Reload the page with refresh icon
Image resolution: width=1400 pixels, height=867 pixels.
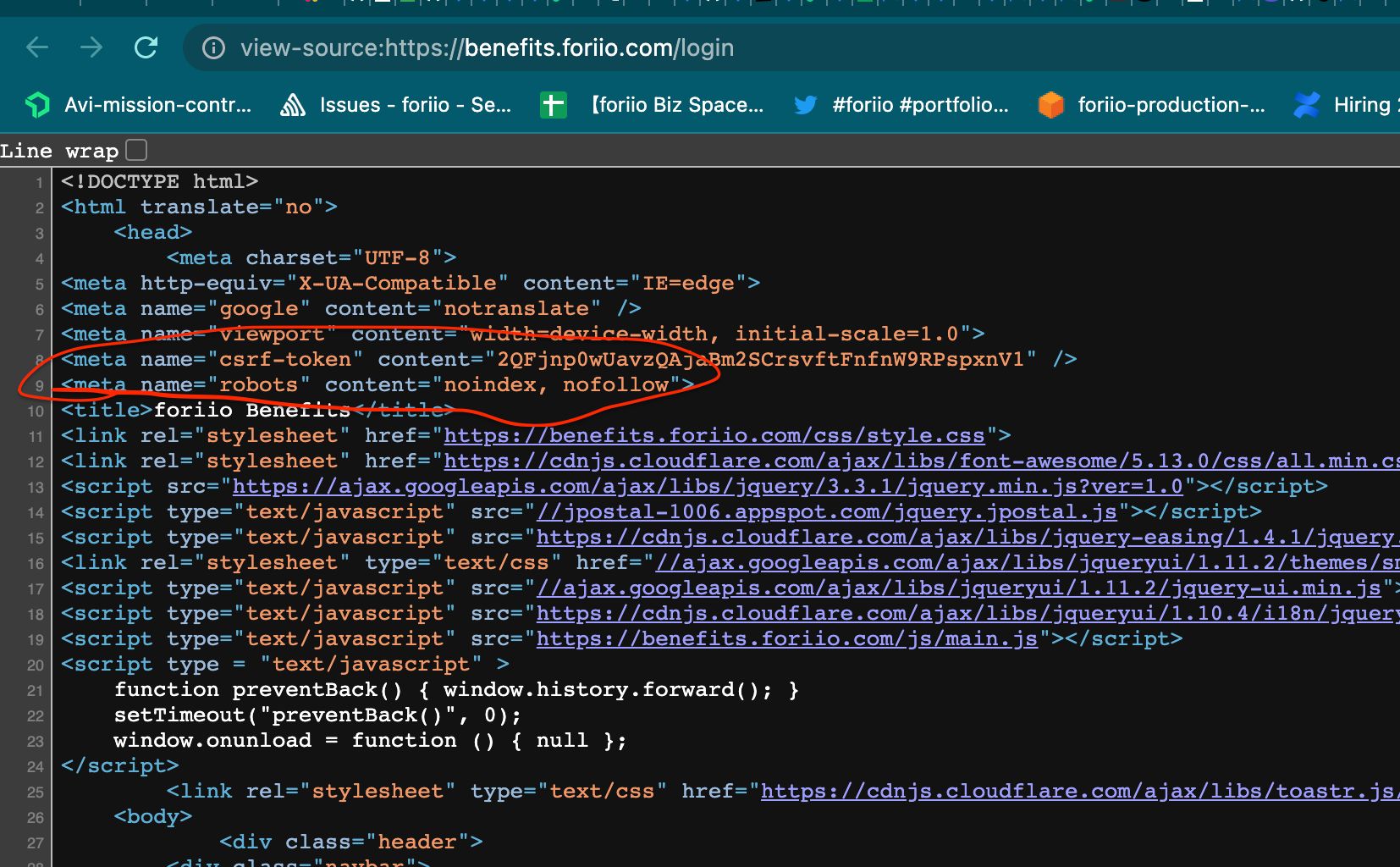pyautogui.click(x=146, y=47)
